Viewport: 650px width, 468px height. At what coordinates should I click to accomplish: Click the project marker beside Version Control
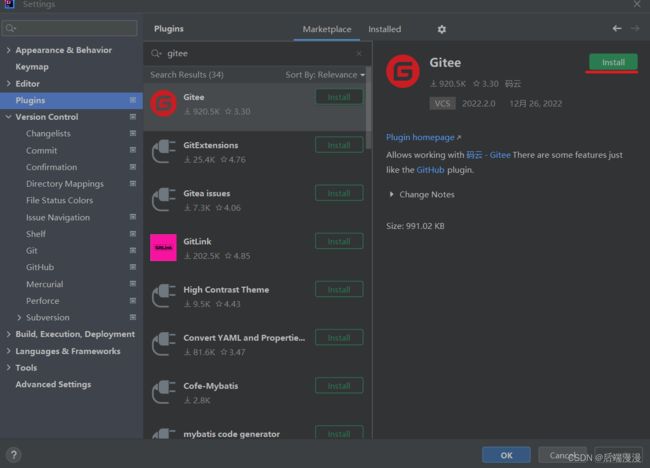[x=133, y=117]
